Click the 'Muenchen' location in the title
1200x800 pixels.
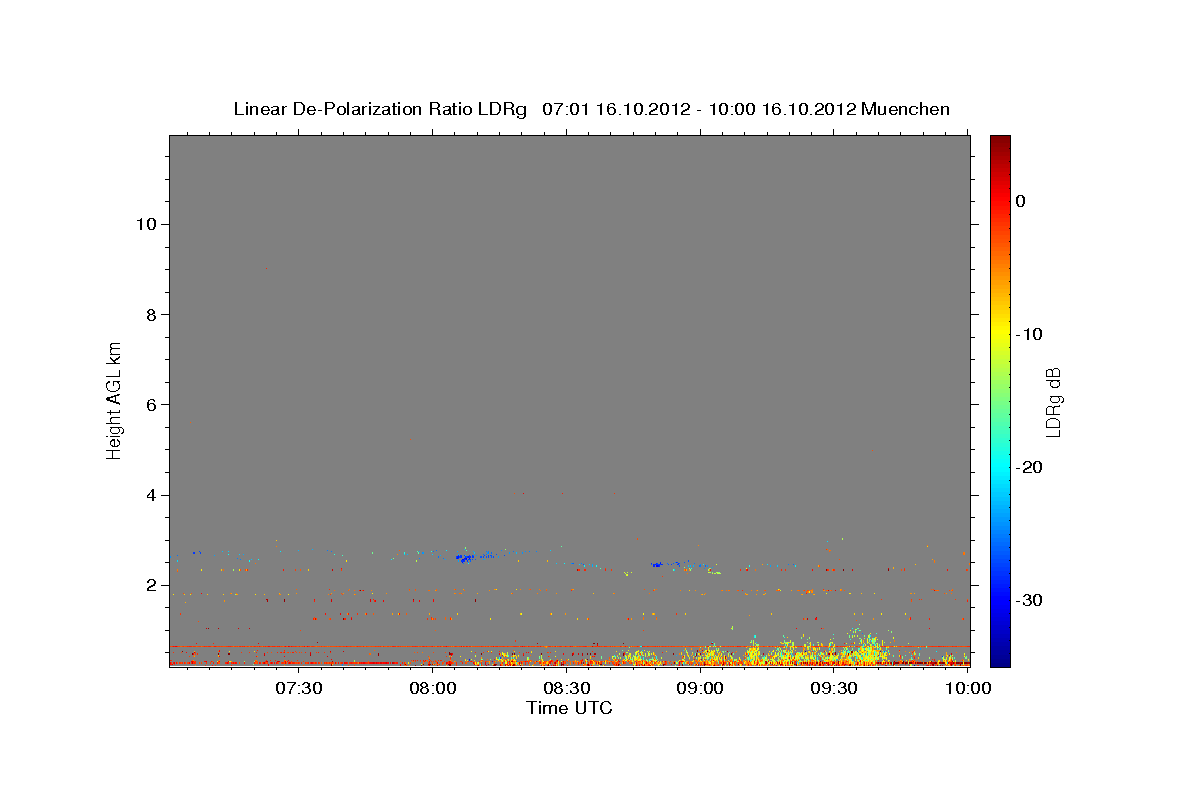pos(905,109)
